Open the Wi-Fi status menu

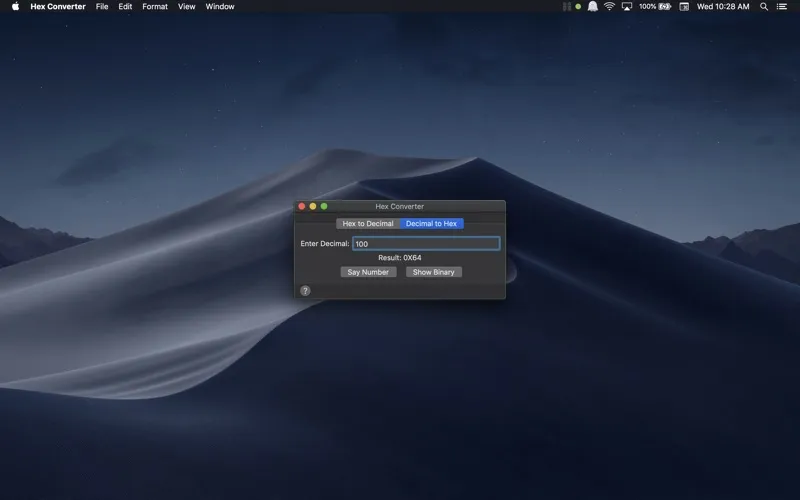(609, 7)
